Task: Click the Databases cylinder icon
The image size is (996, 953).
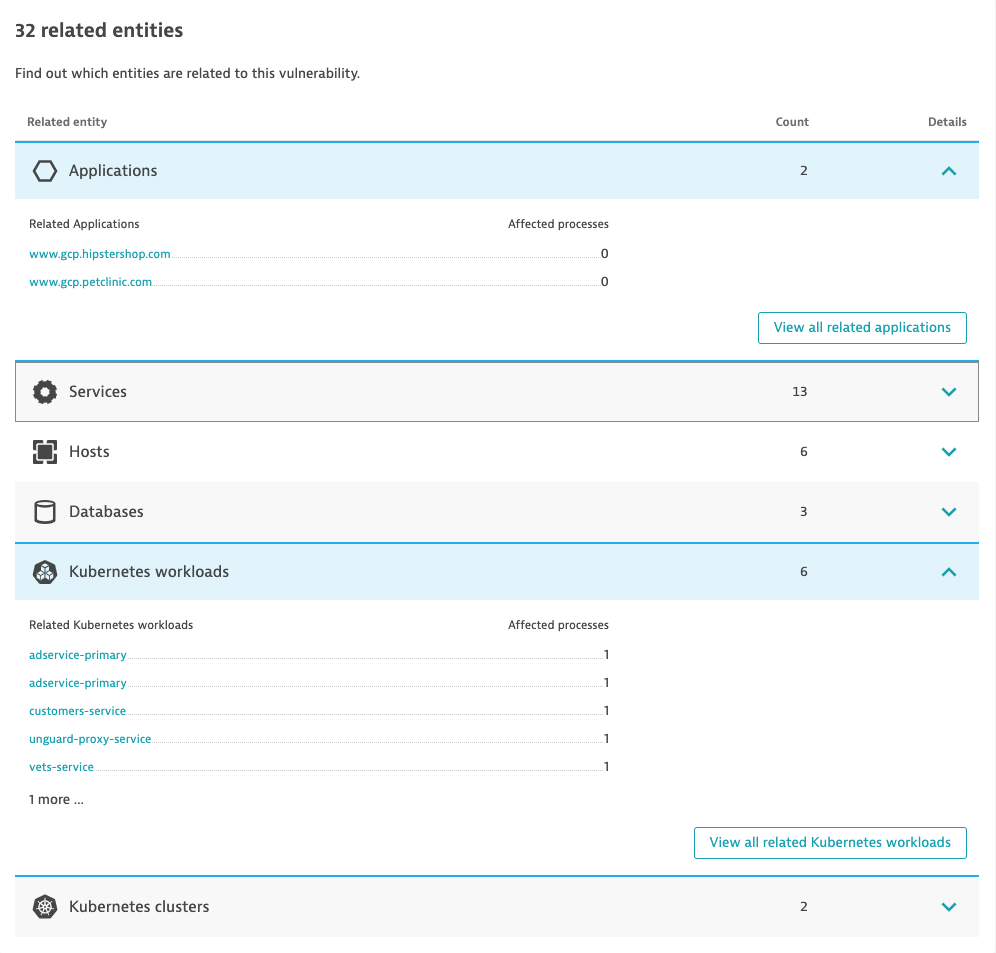Action: tap(45, 512)
